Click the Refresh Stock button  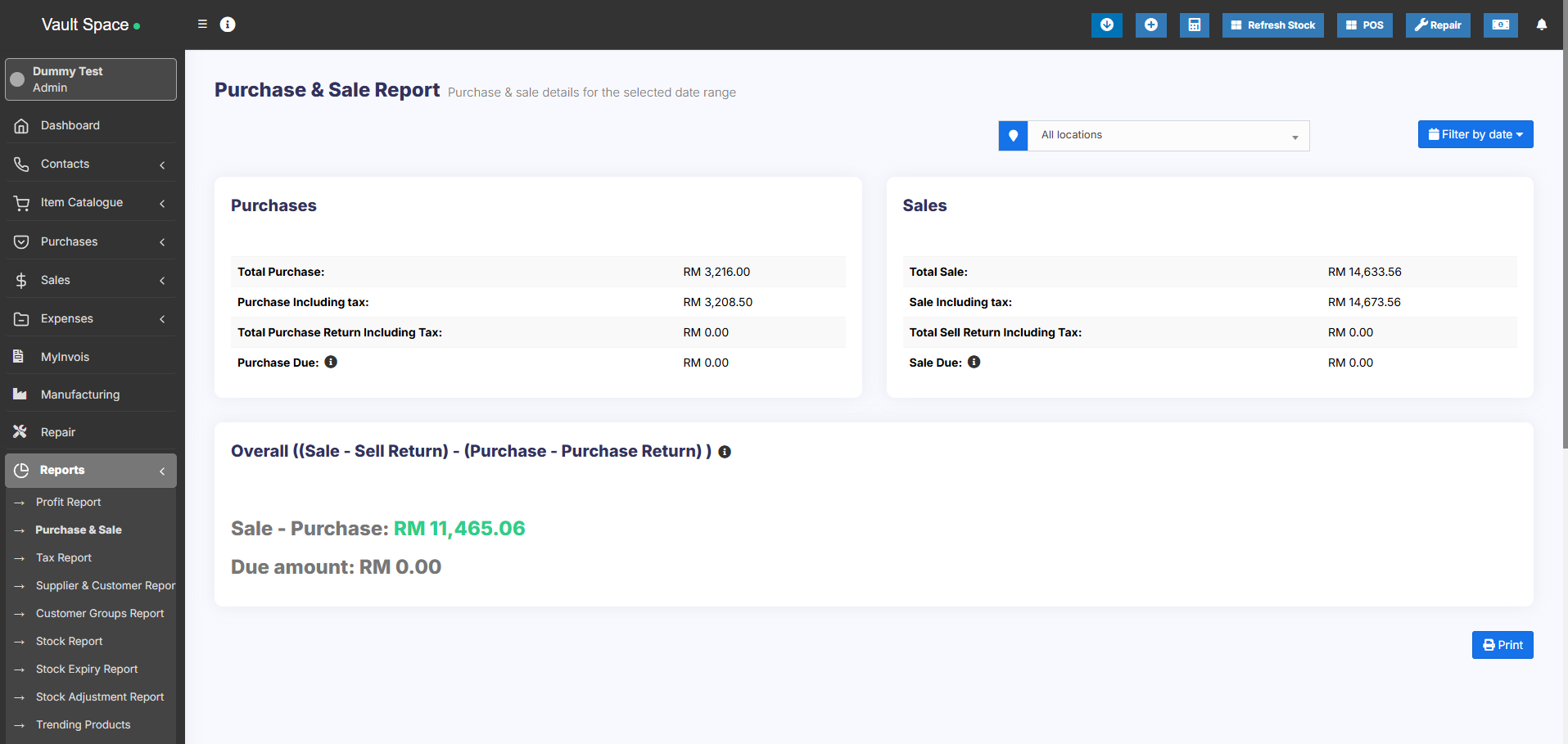(x=1272, y=25)
